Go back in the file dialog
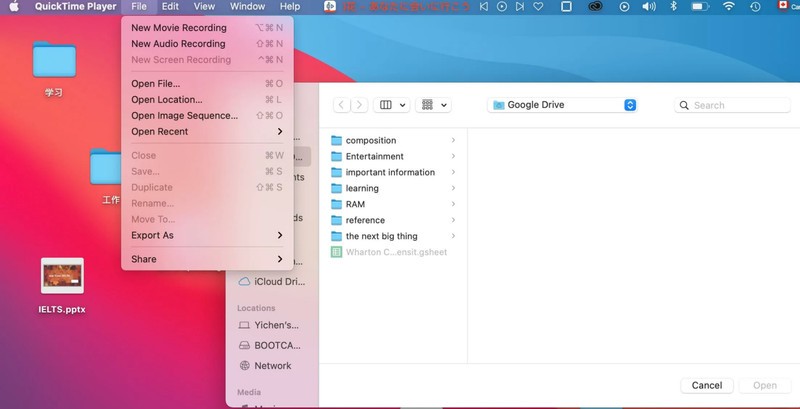The width and height of the screenshot is (800, 409). (341, 105)
